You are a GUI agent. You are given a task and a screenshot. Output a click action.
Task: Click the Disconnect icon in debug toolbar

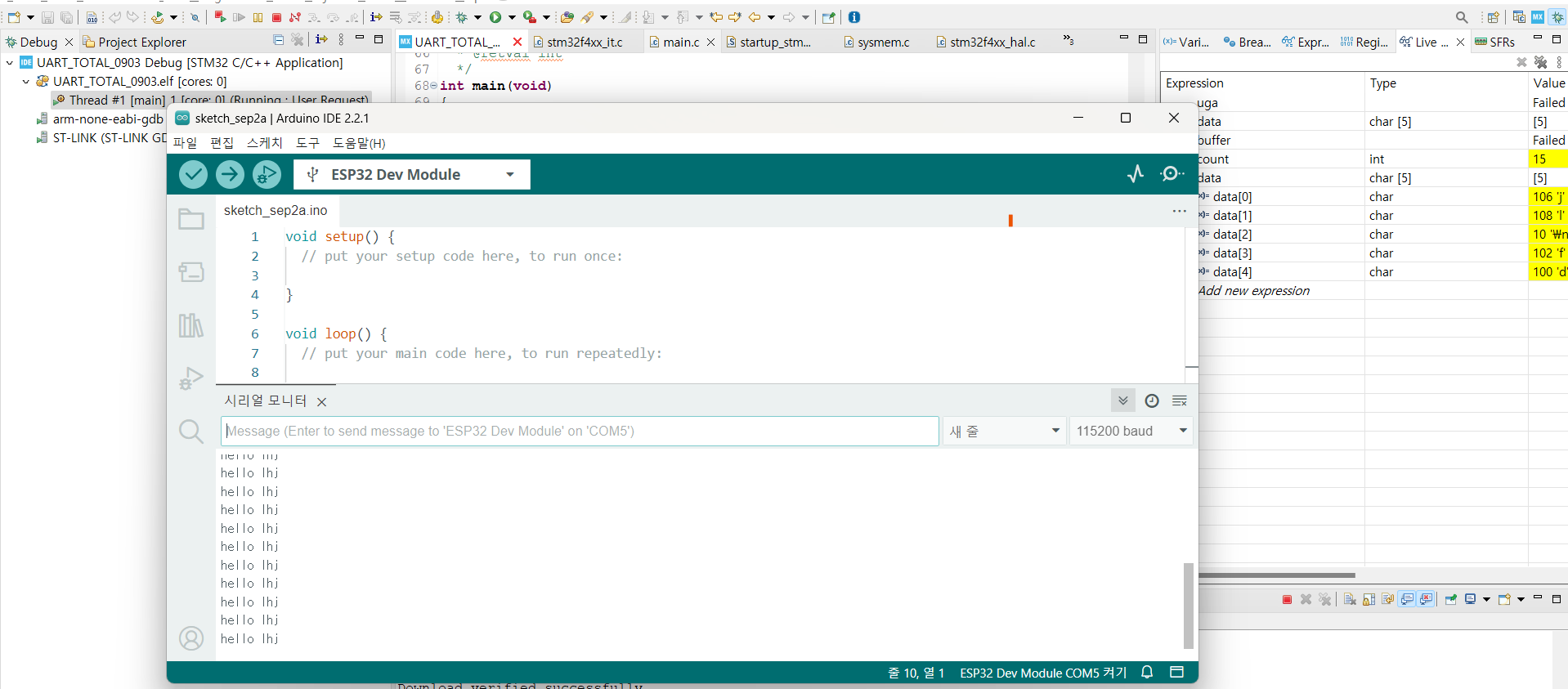(295, 17)
